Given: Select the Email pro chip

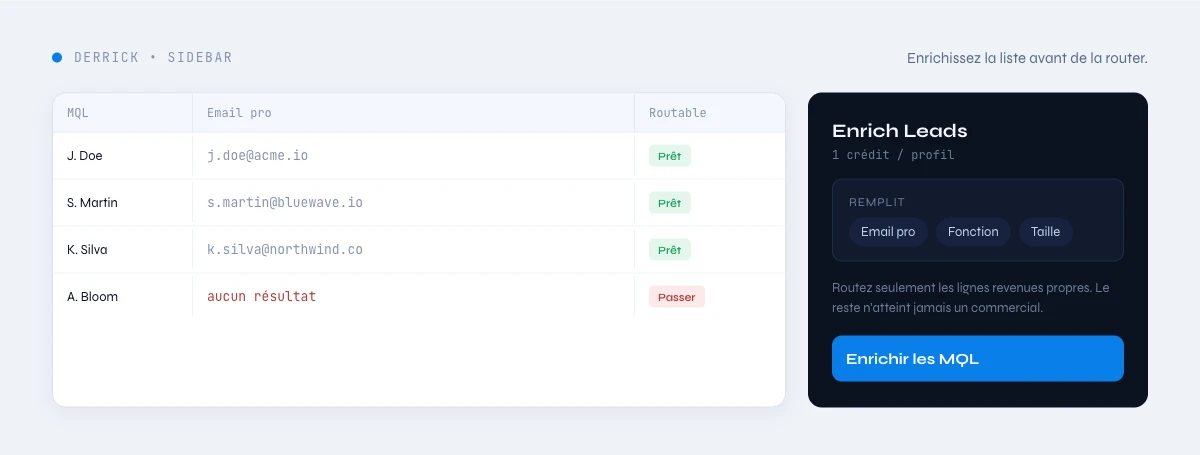Looking at the screenshot, I should [x=888, y=232].
